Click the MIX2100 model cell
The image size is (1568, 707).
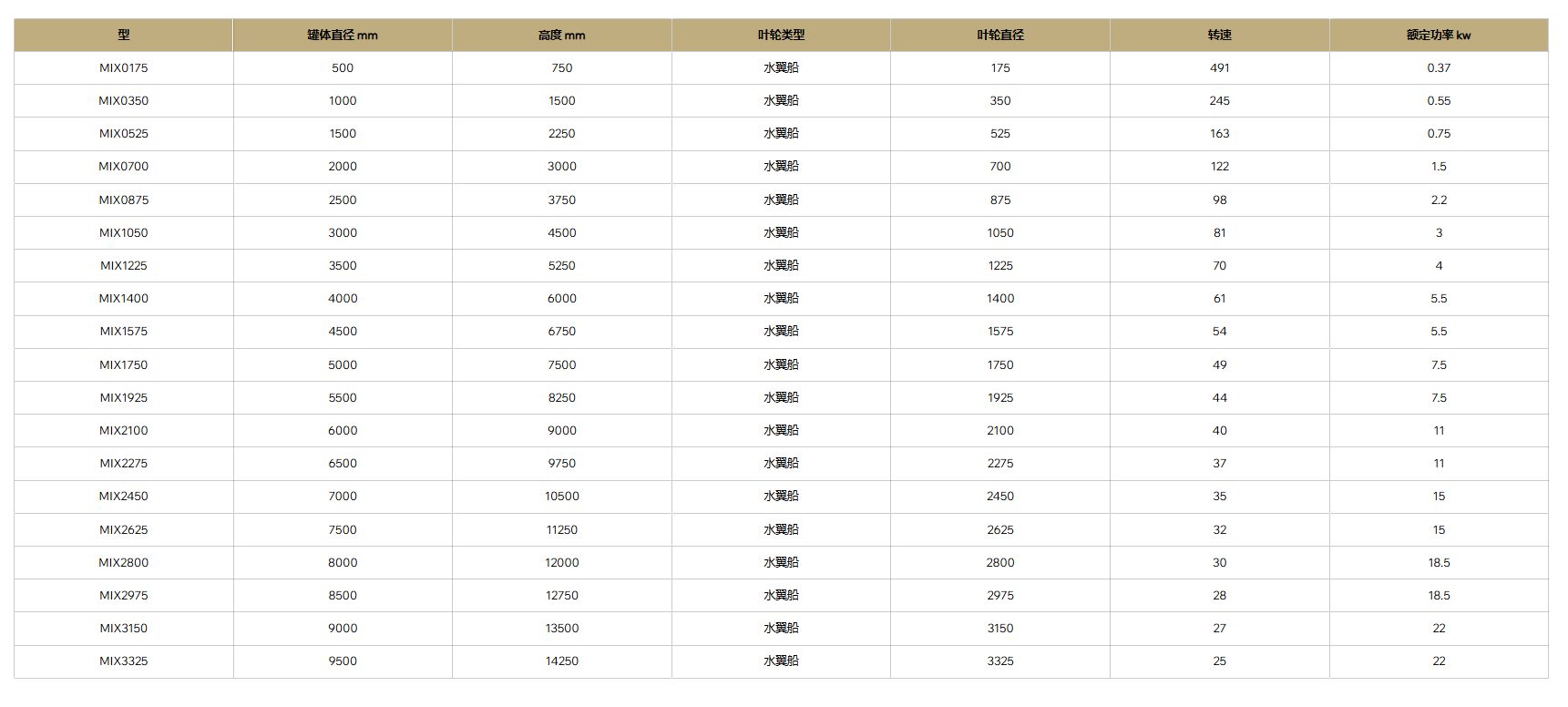[124, 430]
